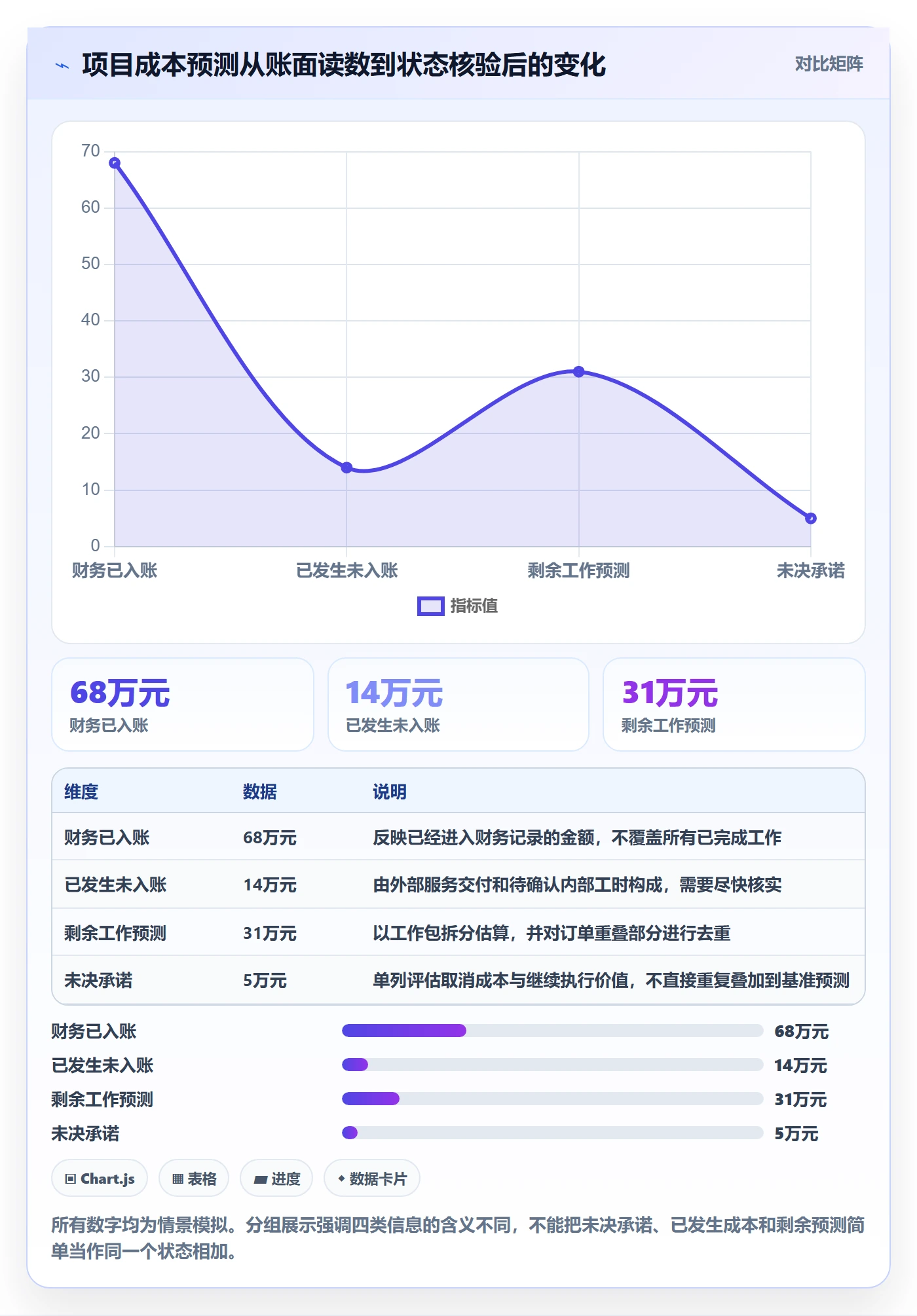Viewport: 917px width, 1316px height.
Task: Select table cell 剩余工作预测 in 维度 column
Action: coord(115,933)
